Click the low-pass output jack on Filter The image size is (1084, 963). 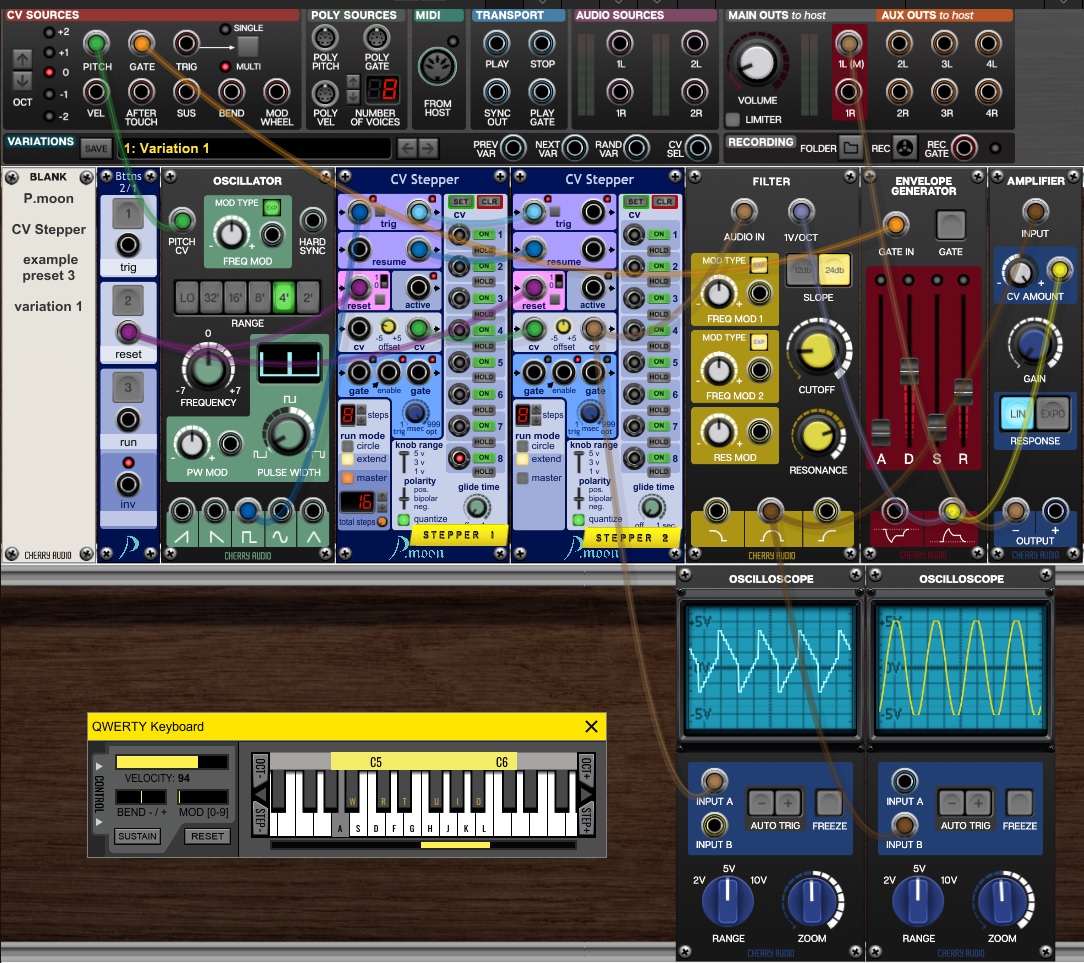point(716,511)
